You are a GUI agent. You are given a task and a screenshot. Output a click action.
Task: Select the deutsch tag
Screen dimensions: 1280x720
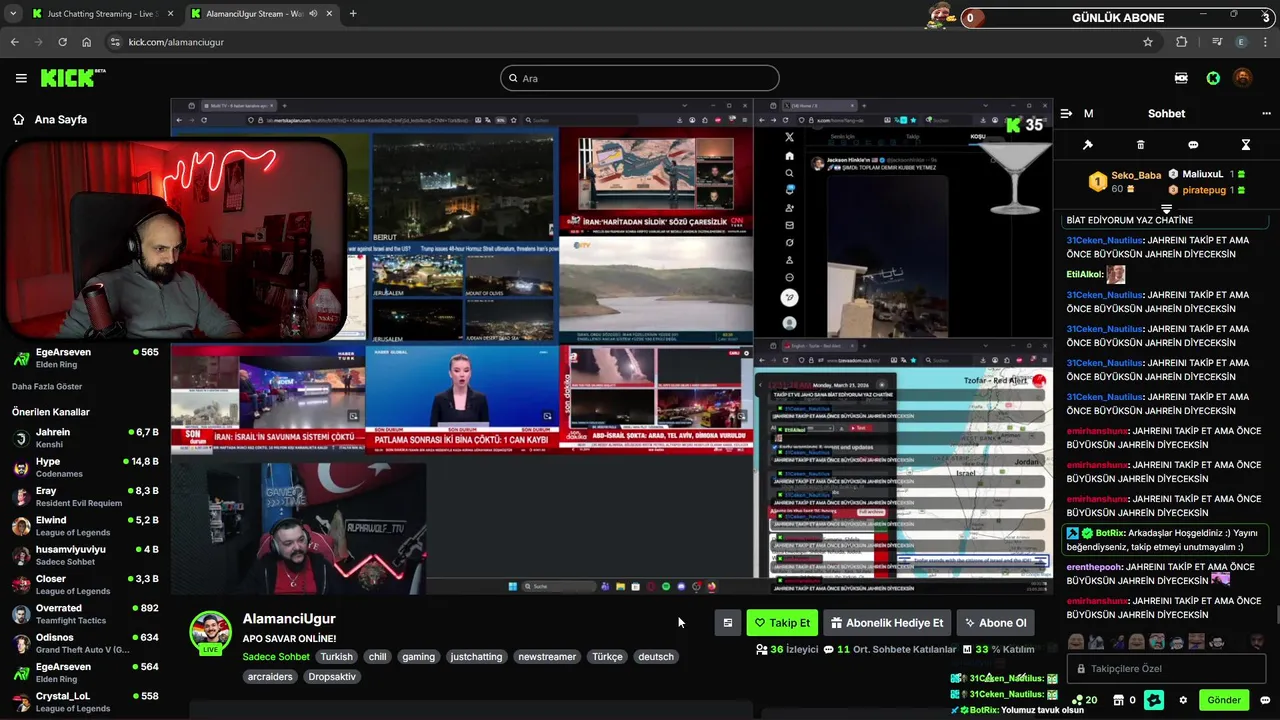pos(656,657)
